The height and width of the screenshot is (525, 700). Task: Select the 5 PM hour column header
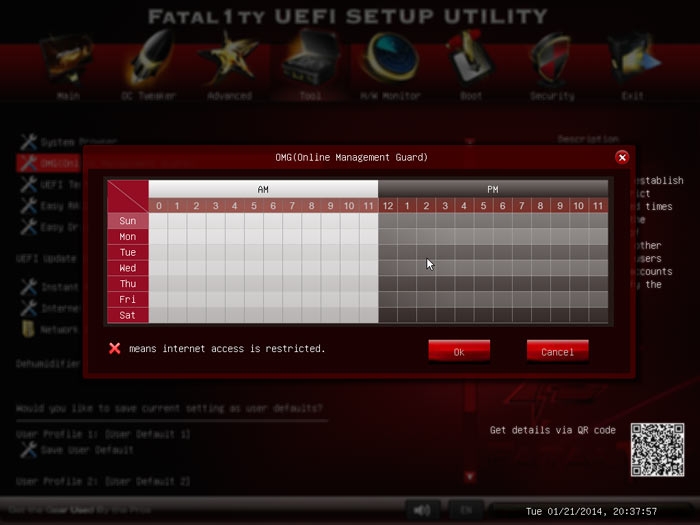(x=483, y=206)
